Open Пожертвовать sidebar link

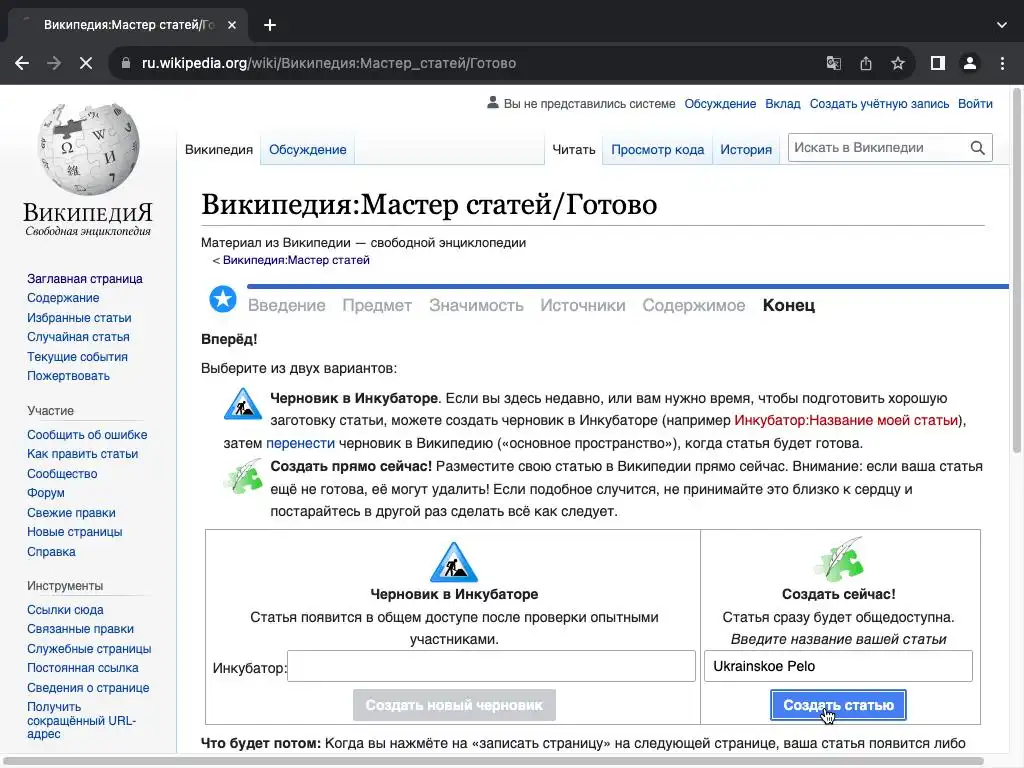tap(69, 376)
